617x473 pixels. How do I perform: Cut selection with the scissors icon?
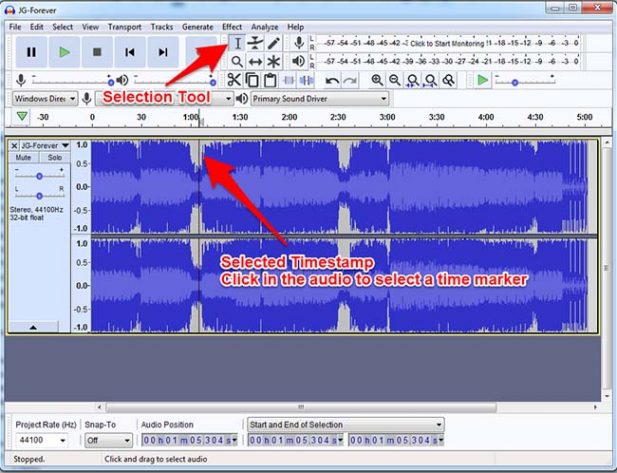coord(234,80)
